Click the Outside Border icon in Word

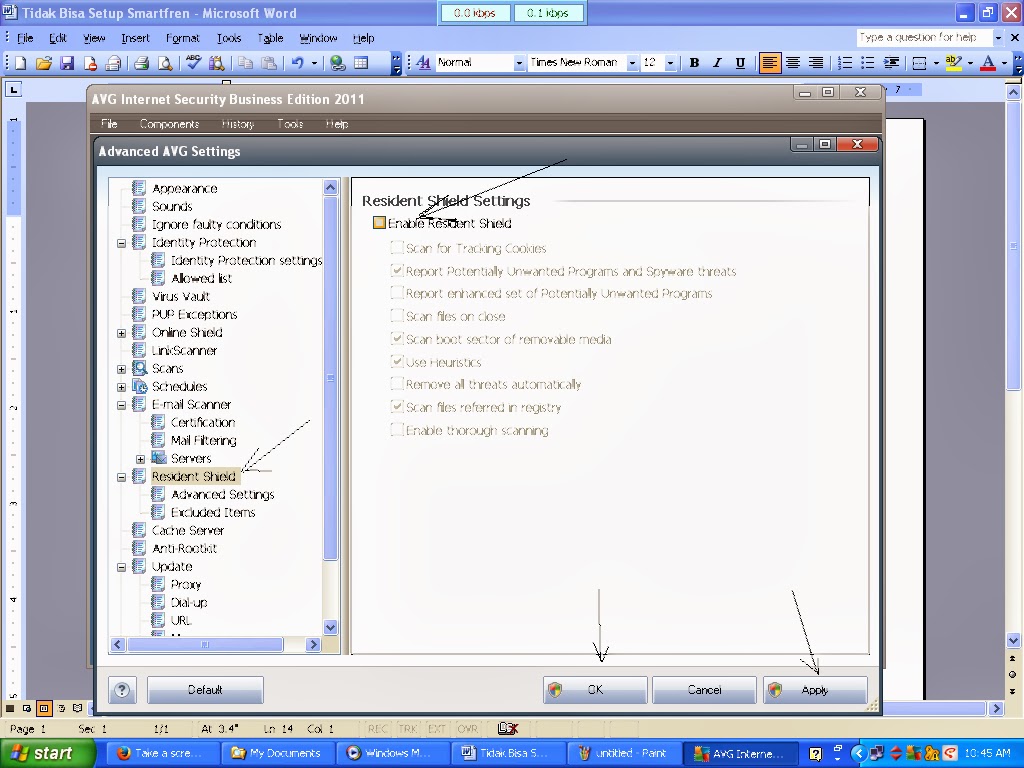(920, 63)
